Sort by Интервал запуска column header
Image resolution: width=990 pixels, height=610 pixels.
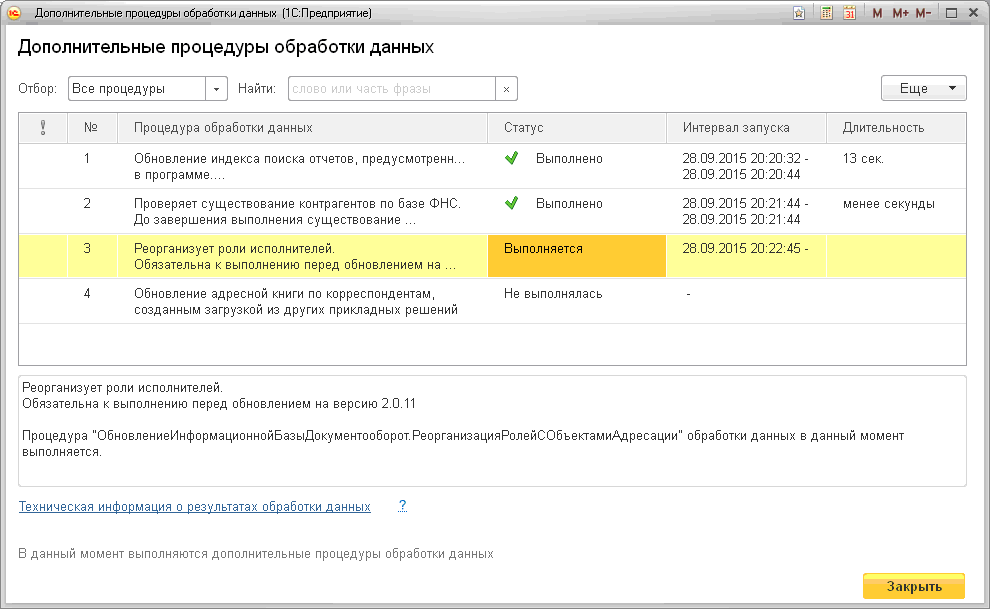[x=746, y=128]
